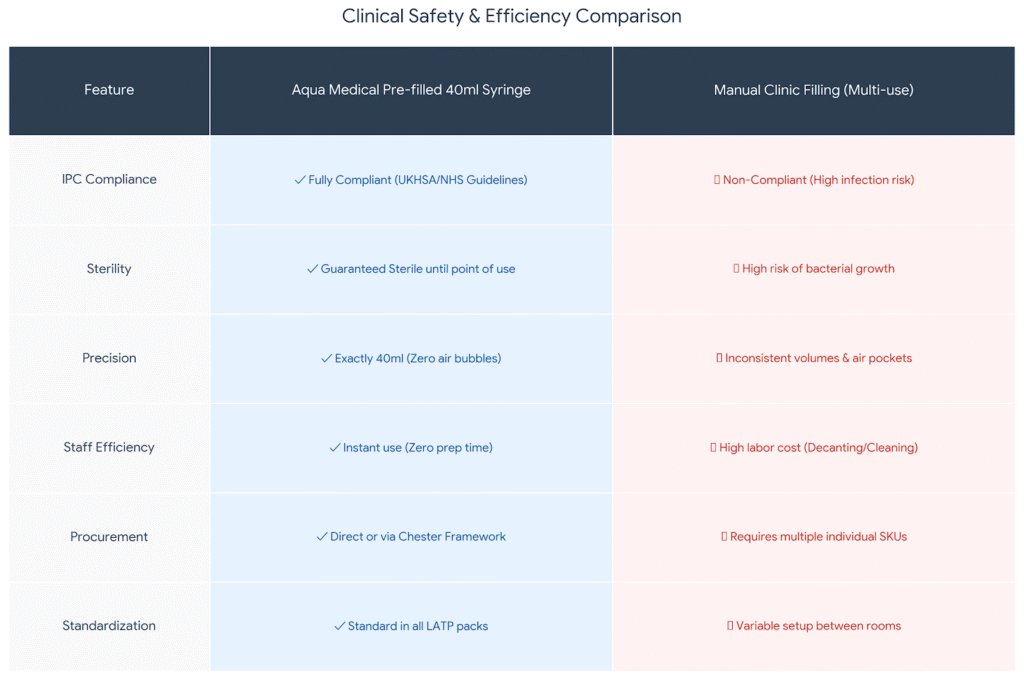Click the checkmark before Exactly 40ml
The width and height of the screenshot is (1024, 680).
pos(326,358)
